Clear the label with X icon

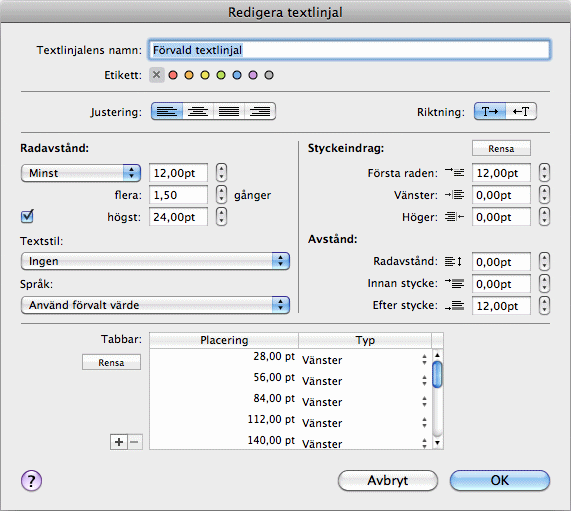pos(157,75)
